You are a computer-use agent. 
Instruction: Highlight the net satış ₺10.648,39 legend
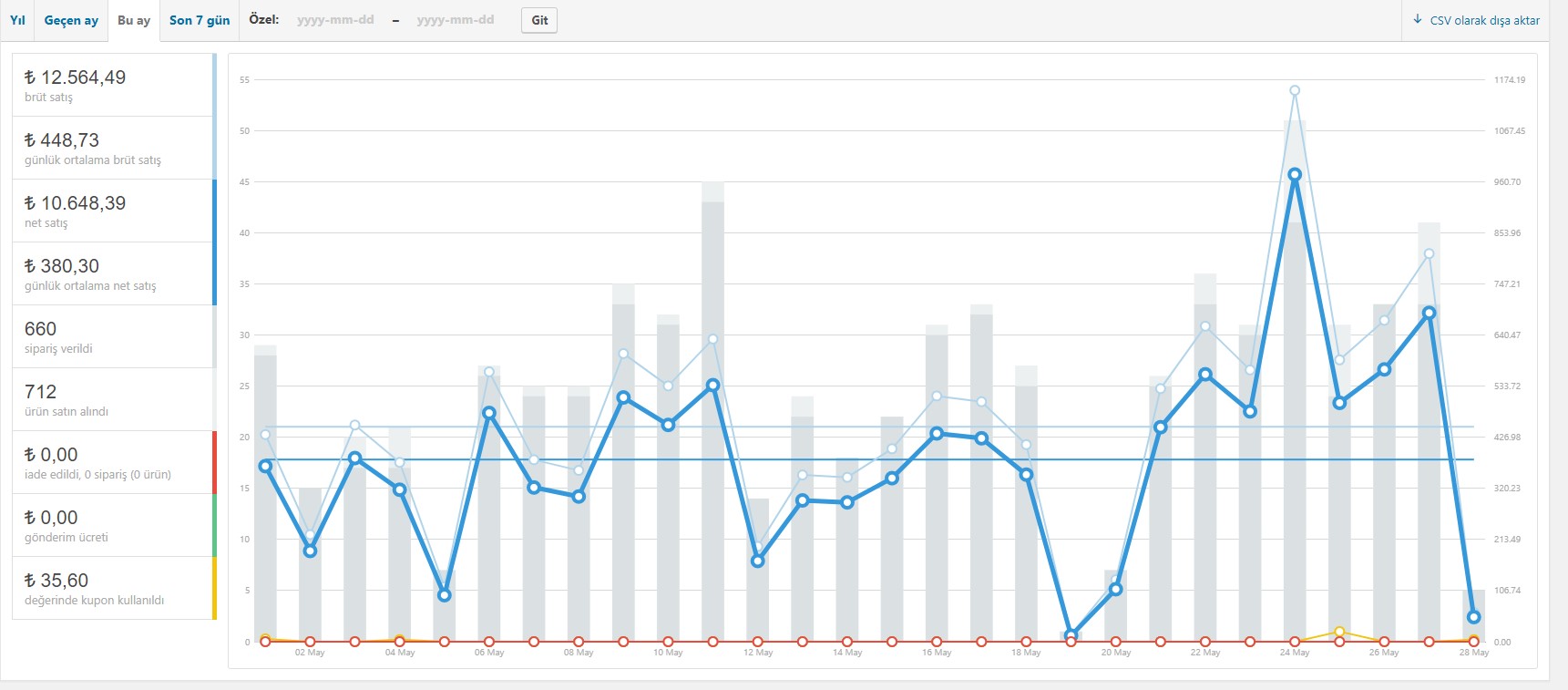pyautogui.click(x=114, y=211)
